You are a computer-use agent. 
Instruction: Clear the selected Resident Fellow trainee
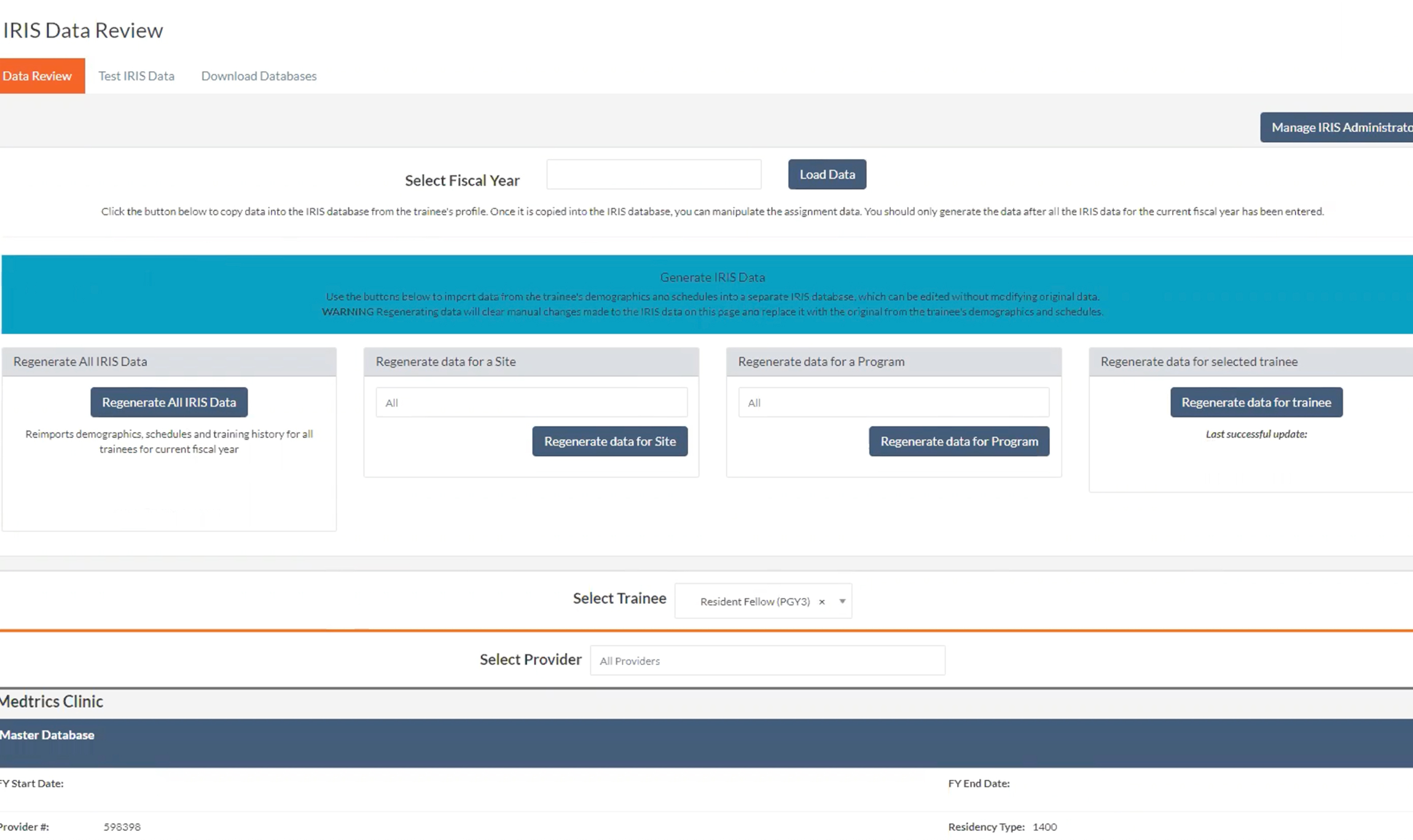point(821,602)
